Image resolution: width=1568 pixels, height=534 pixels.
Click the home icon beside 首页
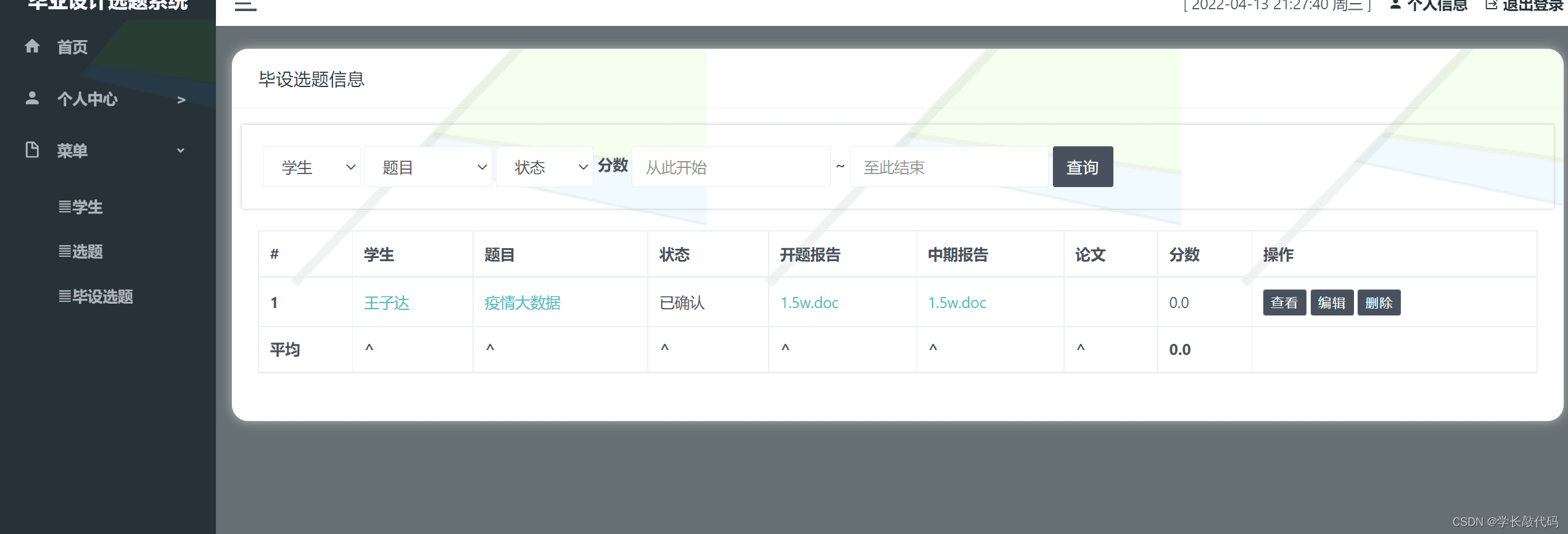(32, 46)
